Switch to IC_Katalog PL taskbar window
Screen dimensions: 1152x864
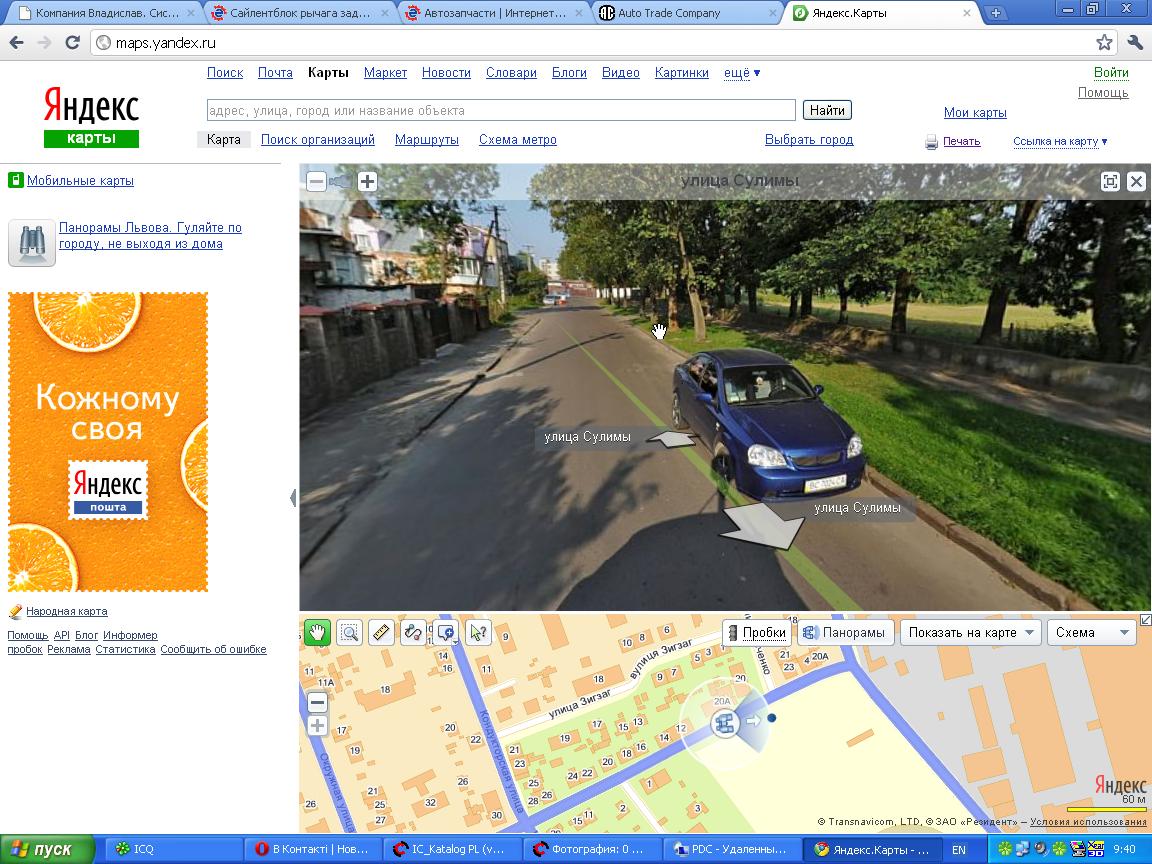[x=453, y=849]
